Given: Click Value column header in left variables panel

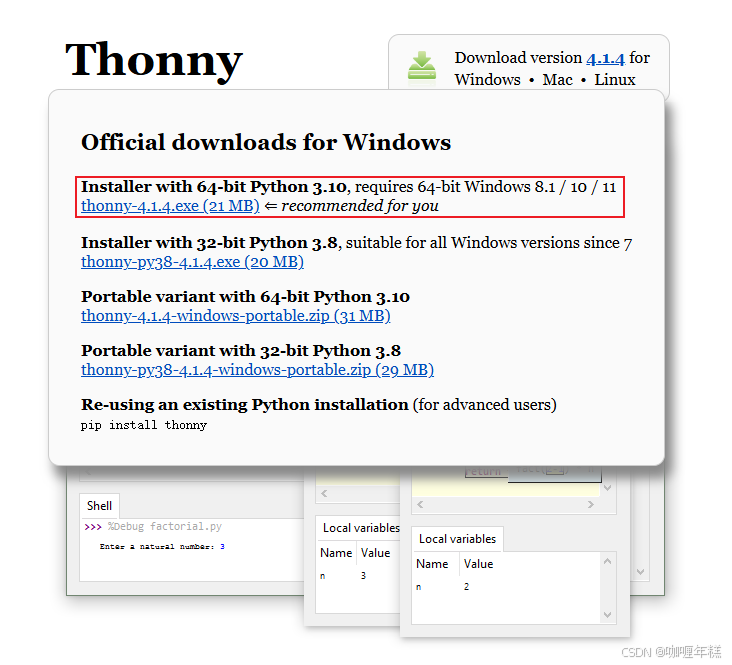Looking at the screenshot, I should click(375, 553).
